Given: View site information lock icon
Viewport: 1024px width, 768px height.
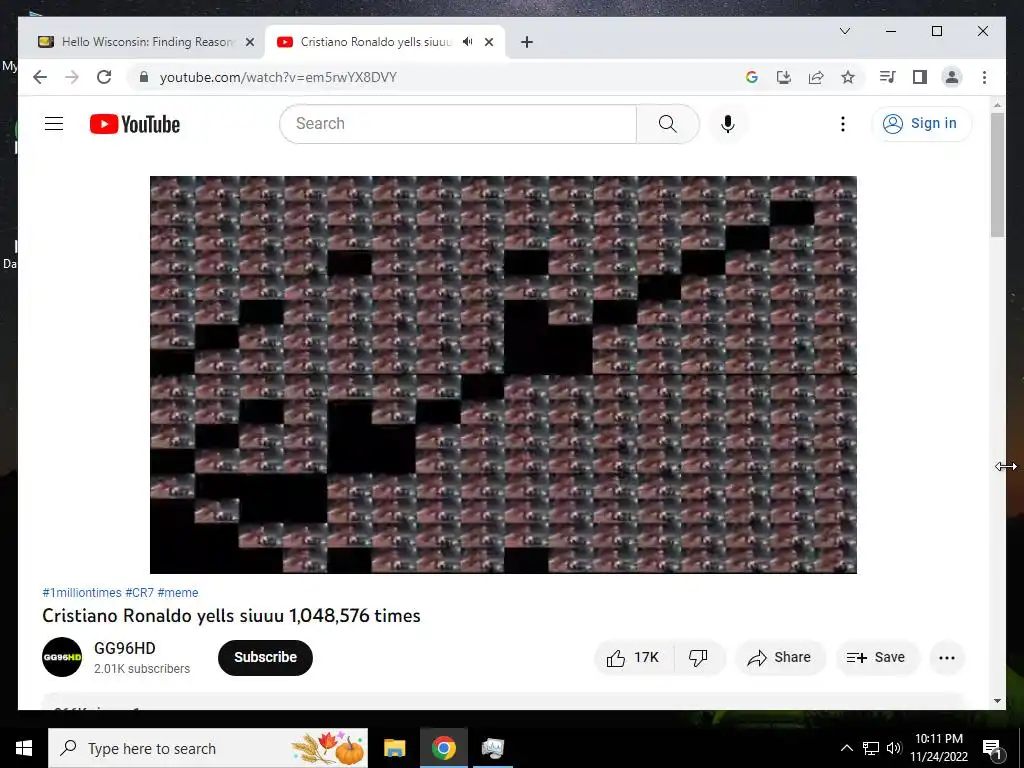Looking at the screenshot, I should [144, 77].
